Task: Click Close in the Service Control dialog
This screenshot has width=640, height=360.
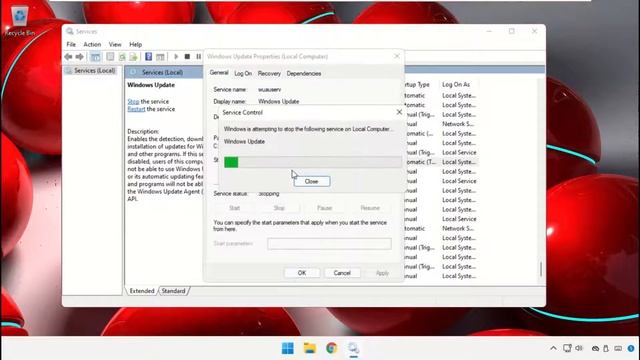Action: (311, 181)
